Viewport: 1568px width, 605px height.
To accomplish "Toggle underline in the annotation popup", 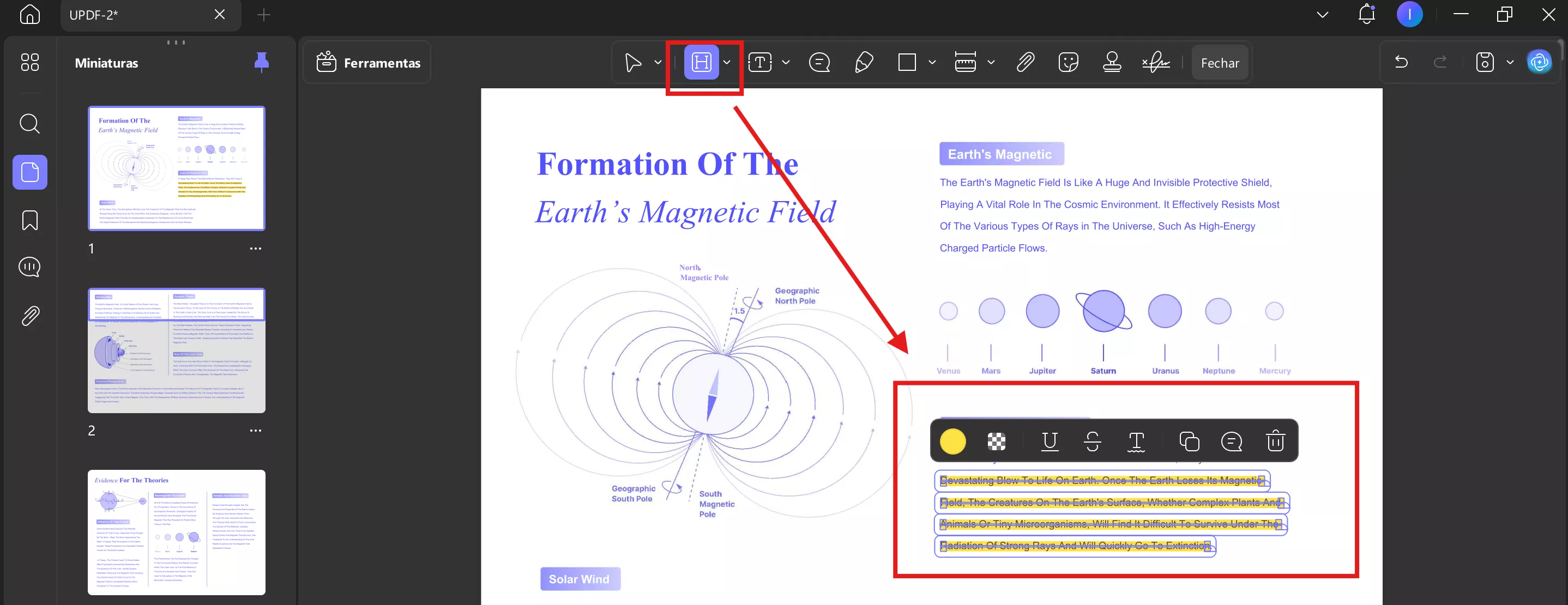I will [1050, 440].
